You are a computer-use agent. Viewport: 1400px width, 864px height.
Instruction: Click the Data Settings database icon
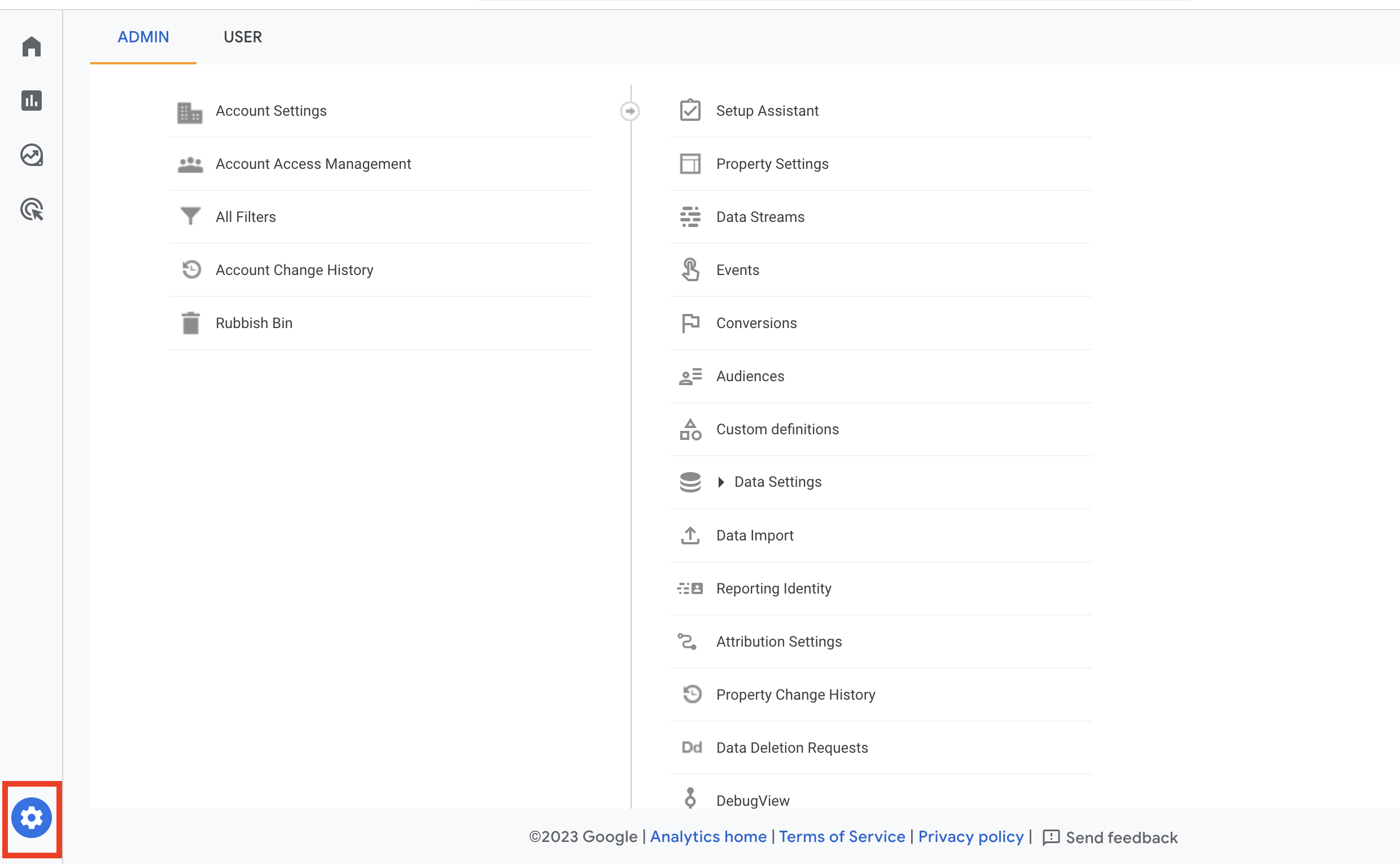(690, 482)
